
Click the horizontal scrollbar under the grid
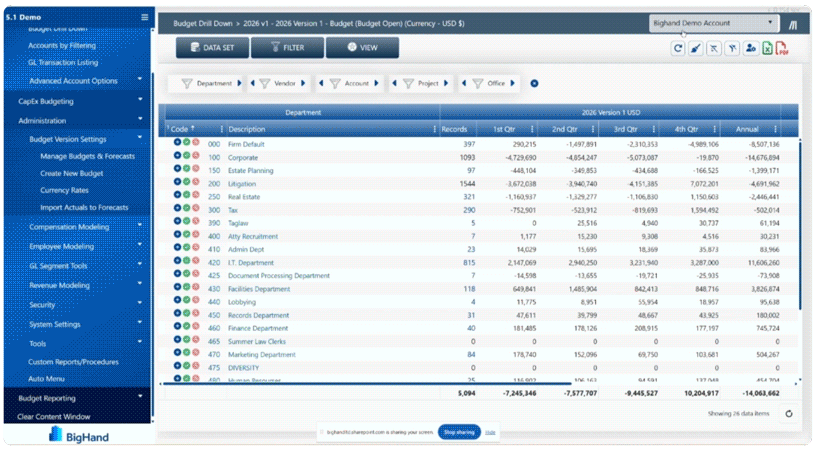point(367,383)
